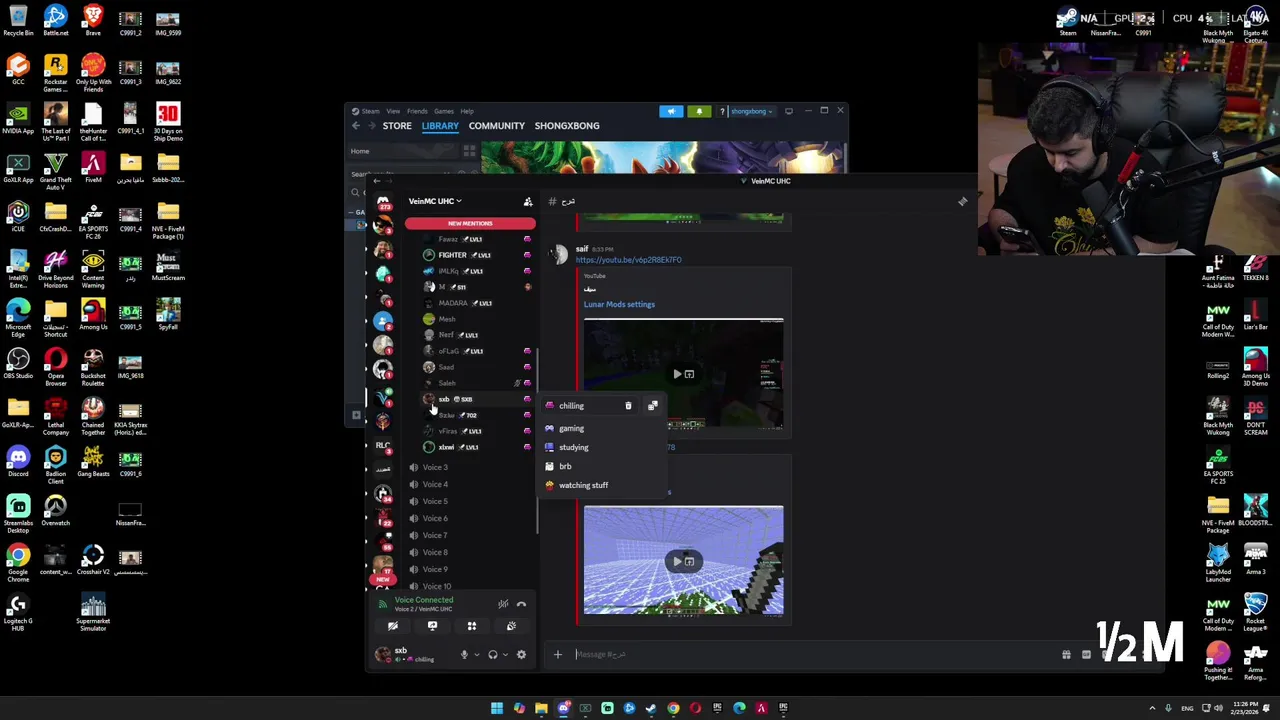The image size is (1280, 720).
Task: Join Voice 8 channel
Action: (x=434, y=552)
